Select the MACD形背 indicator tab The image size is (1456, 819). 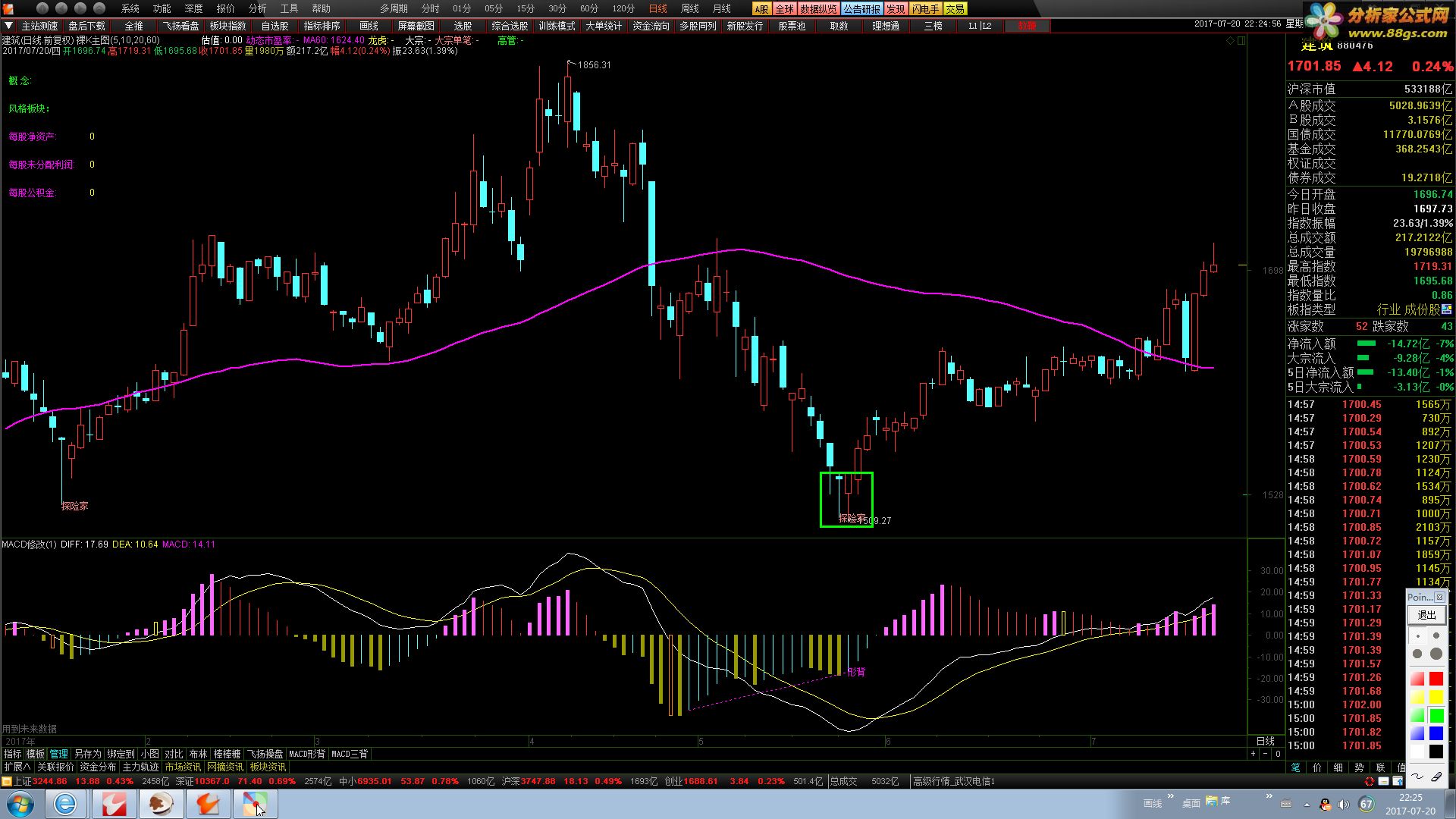click(x=307, y=754)
